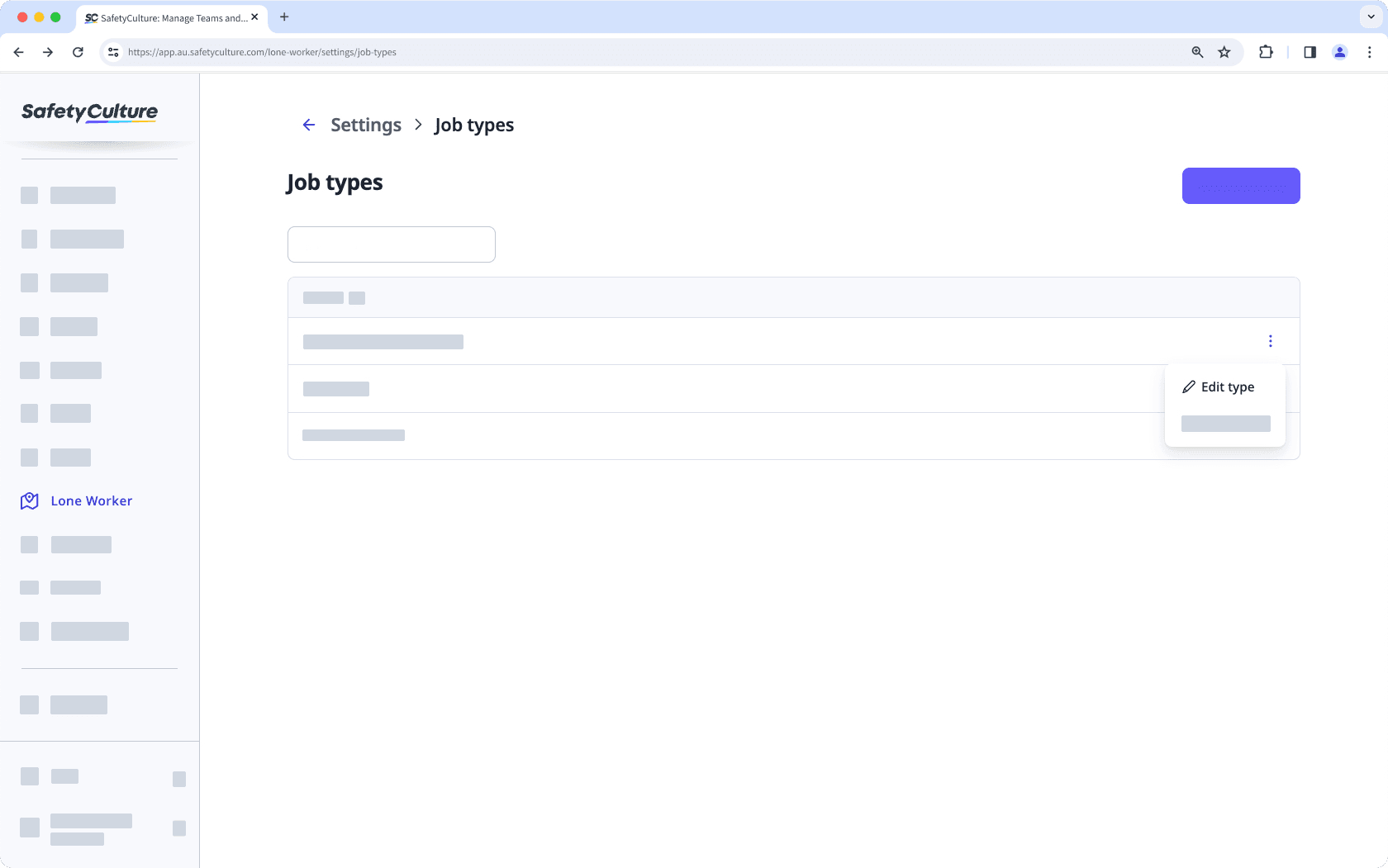
Task: Open the browser side panel icon
Action: coord(1310,52)
